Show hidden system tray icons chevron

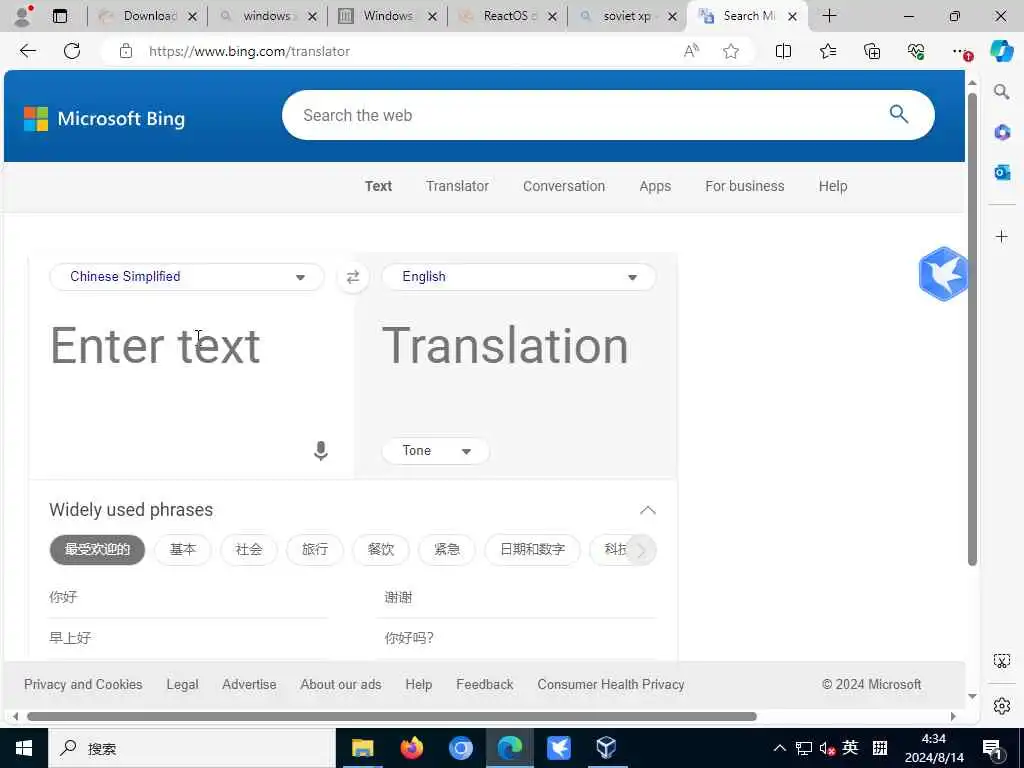(x=779, y=748)
